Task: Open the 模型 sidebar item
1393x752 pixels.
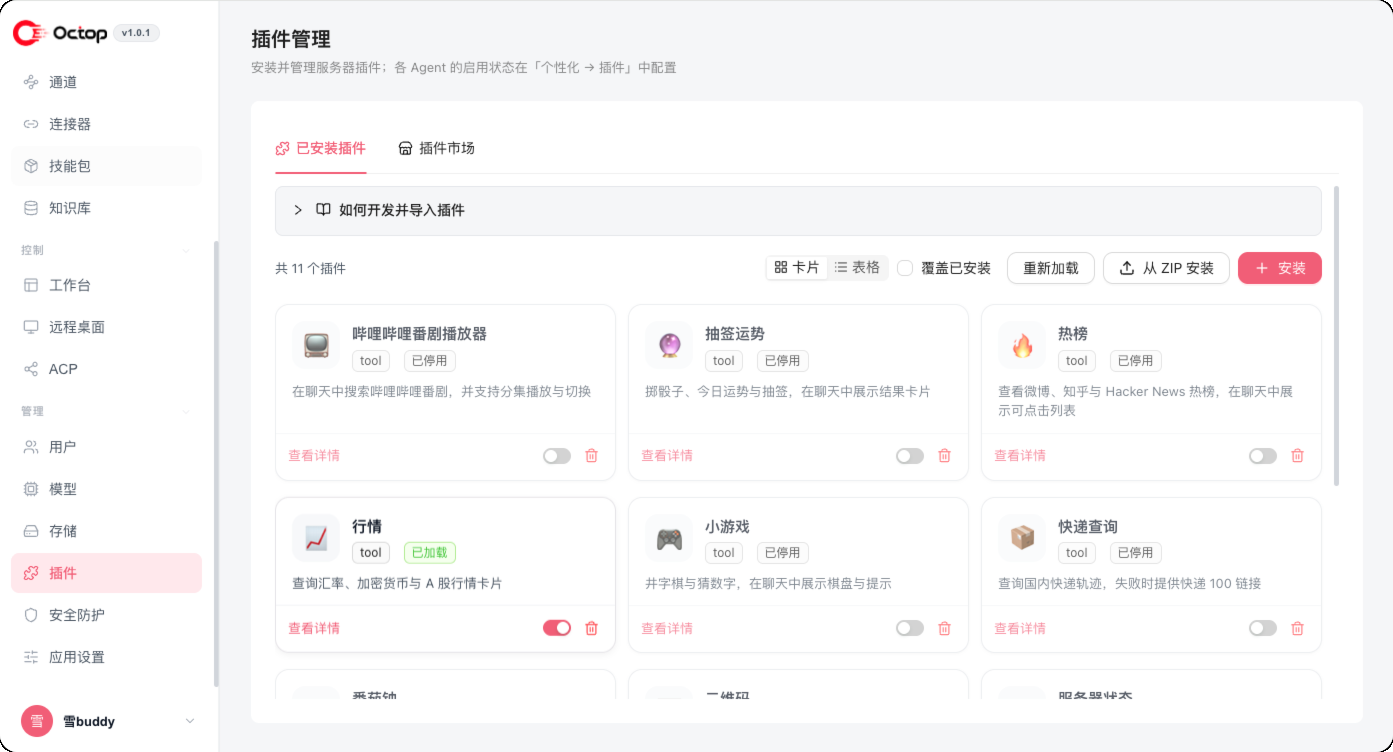Action: click(106, 489)
